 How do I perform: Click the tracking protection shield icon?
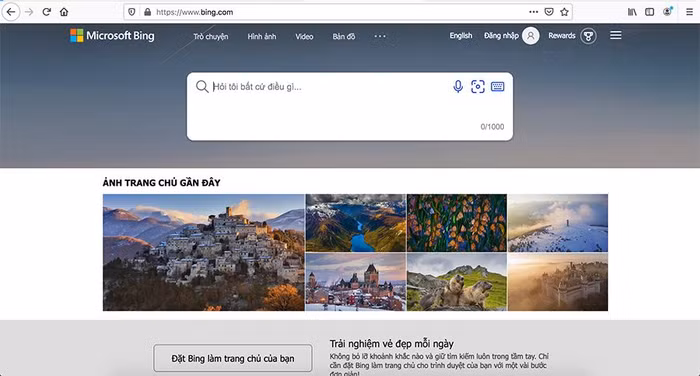click(132, 12)
